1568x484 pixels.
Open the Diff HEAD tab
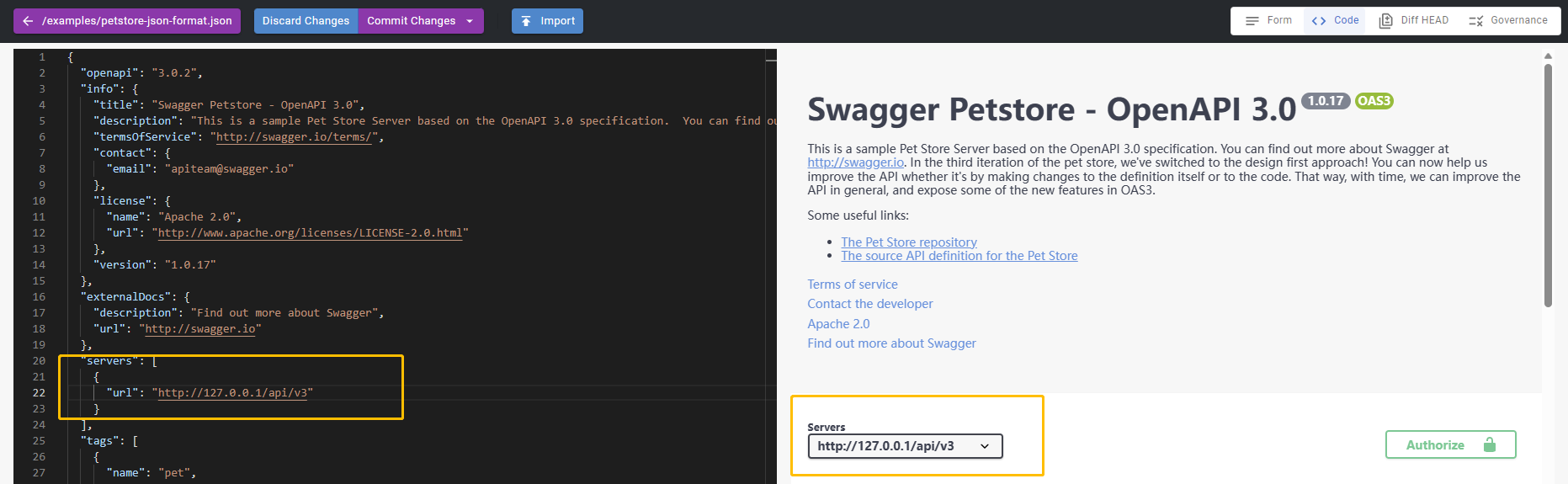(x=1414, y=20)
